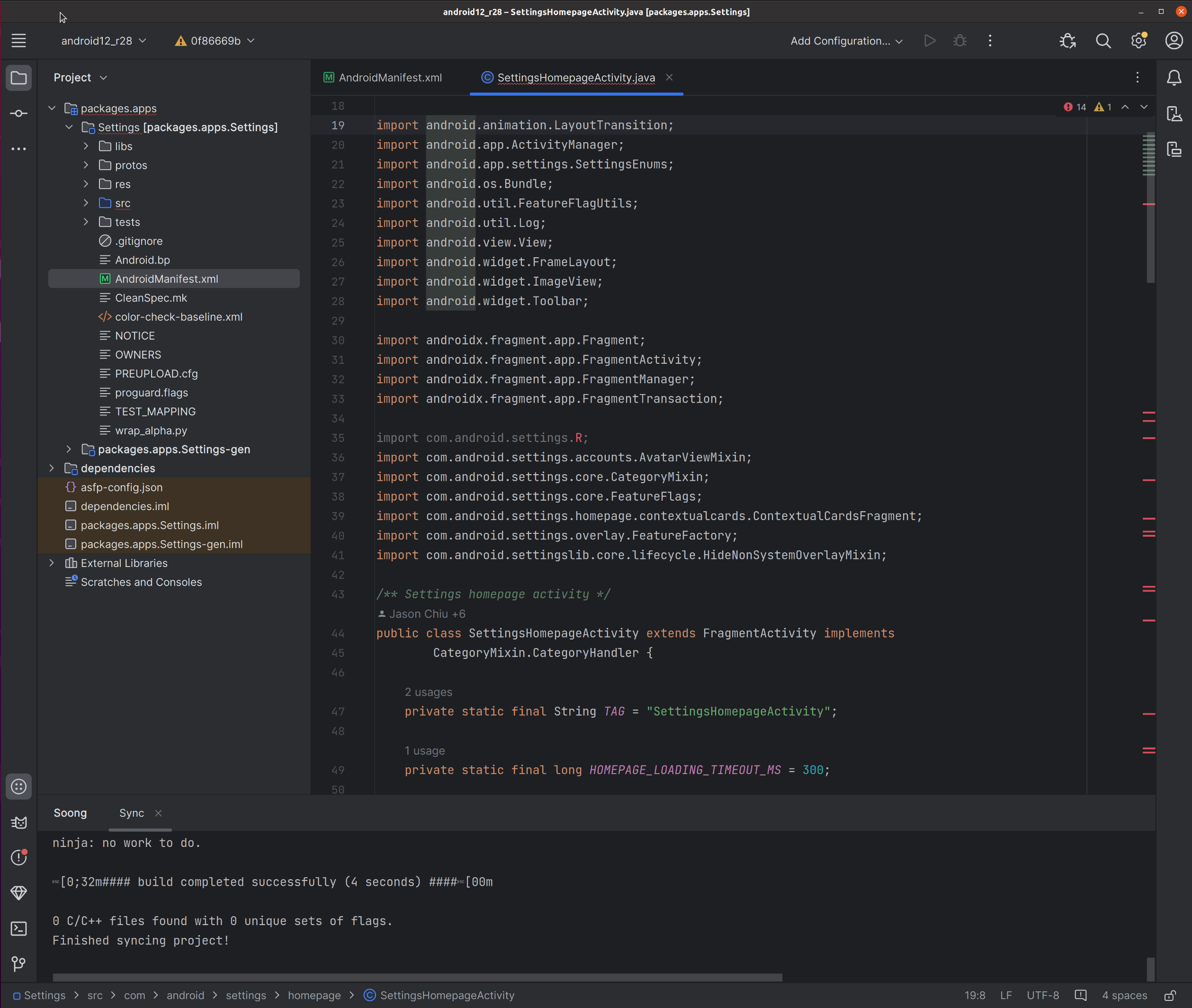Toggle read-only lock in status bar
The image size is (1192, 1008).
[1170, 995]
